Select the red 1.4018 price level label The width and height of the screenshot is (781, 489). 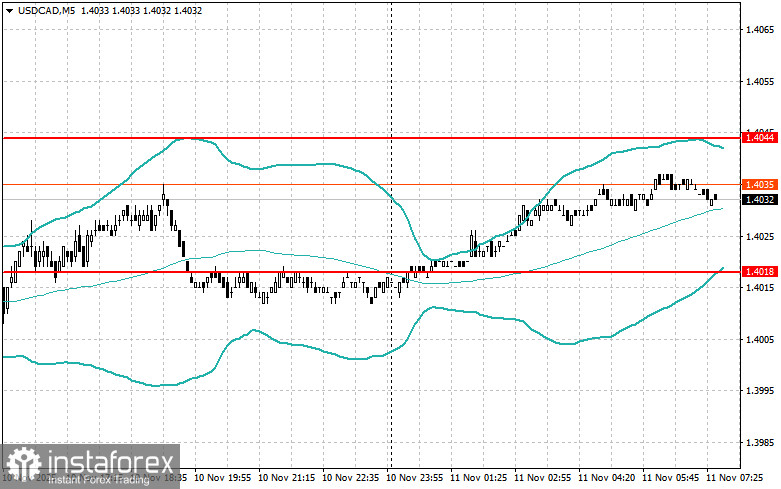tap(759, 271)
